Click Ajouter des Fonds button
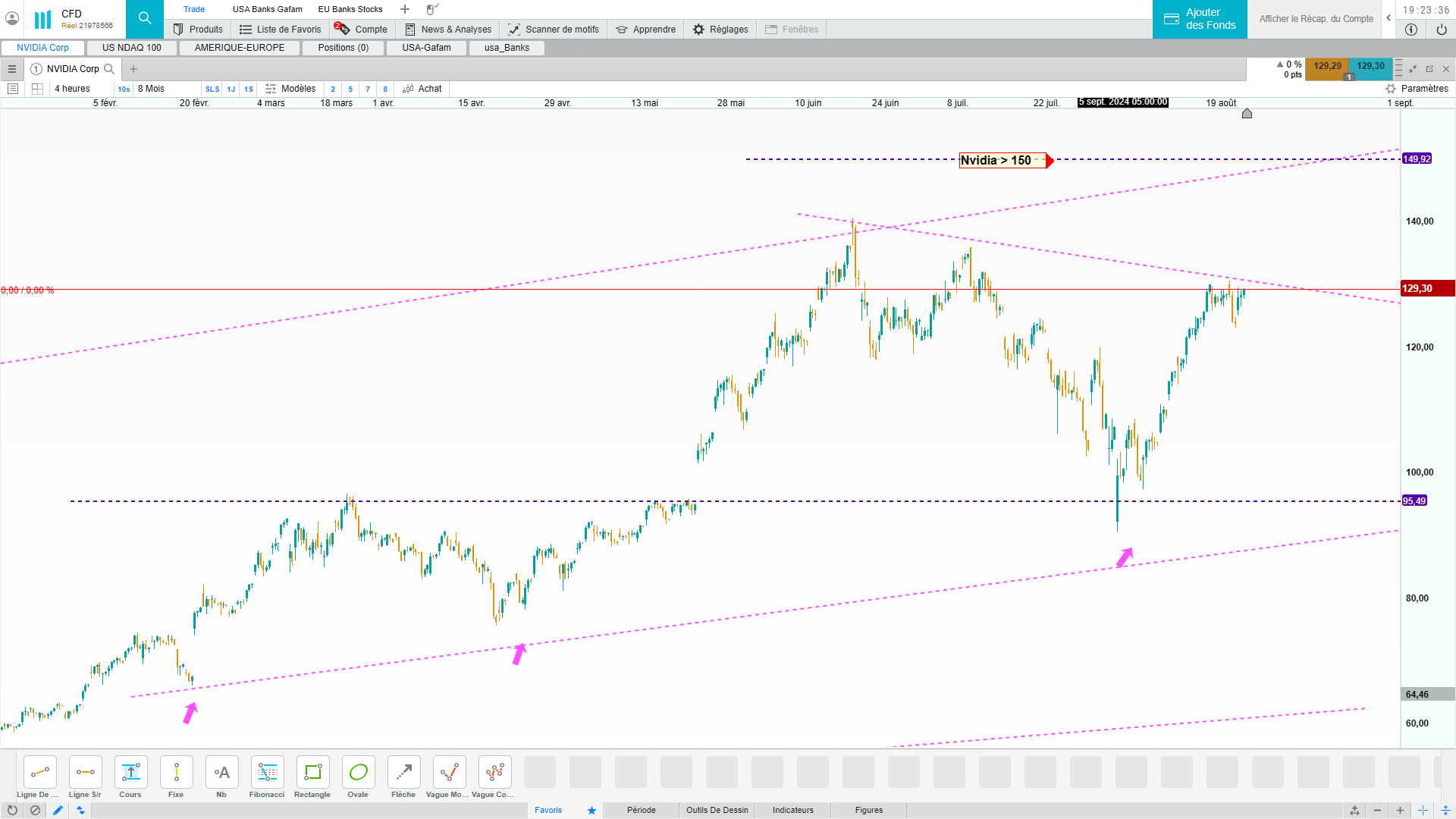Image resolution: width=1456 pixels, height=819 pixels. point(1200,19)
